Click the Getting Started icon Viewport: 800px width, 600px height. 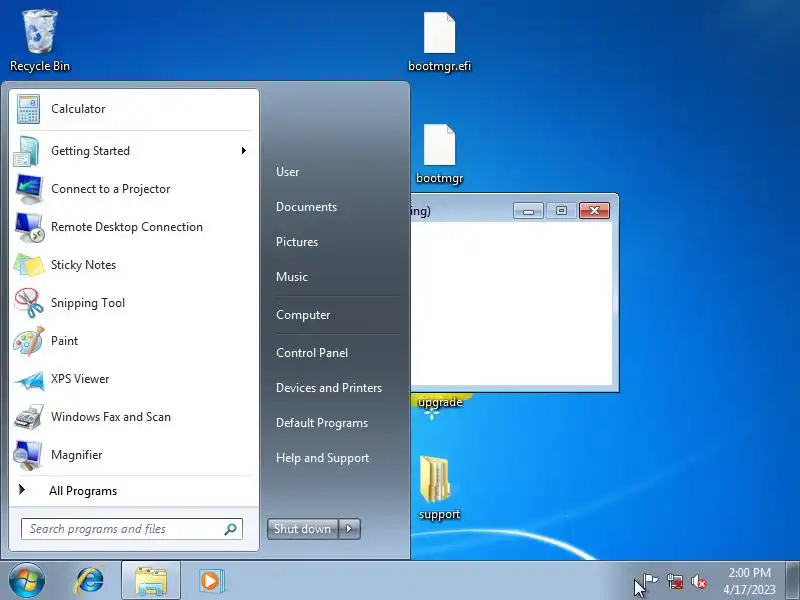pyautogui.click(x=28, y=151)
